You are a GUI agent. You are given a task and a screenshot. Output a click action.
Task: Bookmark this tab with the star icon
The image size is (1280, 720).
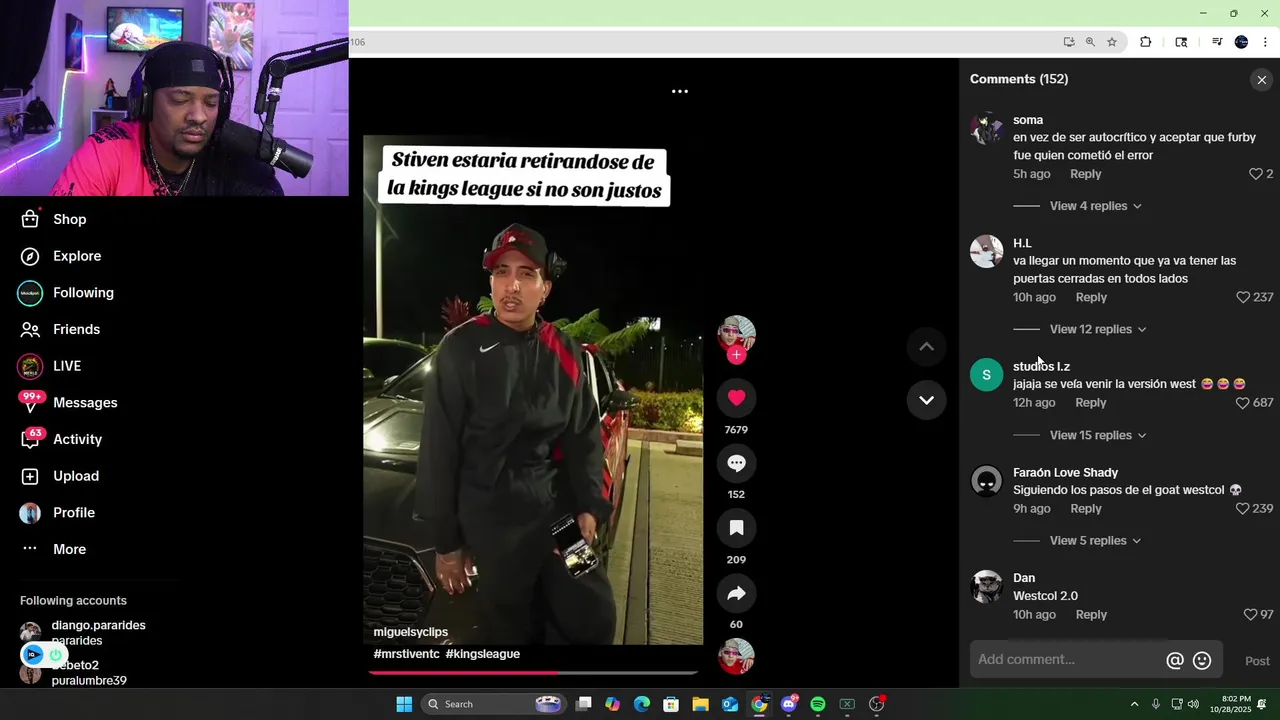click(1112, 42)
